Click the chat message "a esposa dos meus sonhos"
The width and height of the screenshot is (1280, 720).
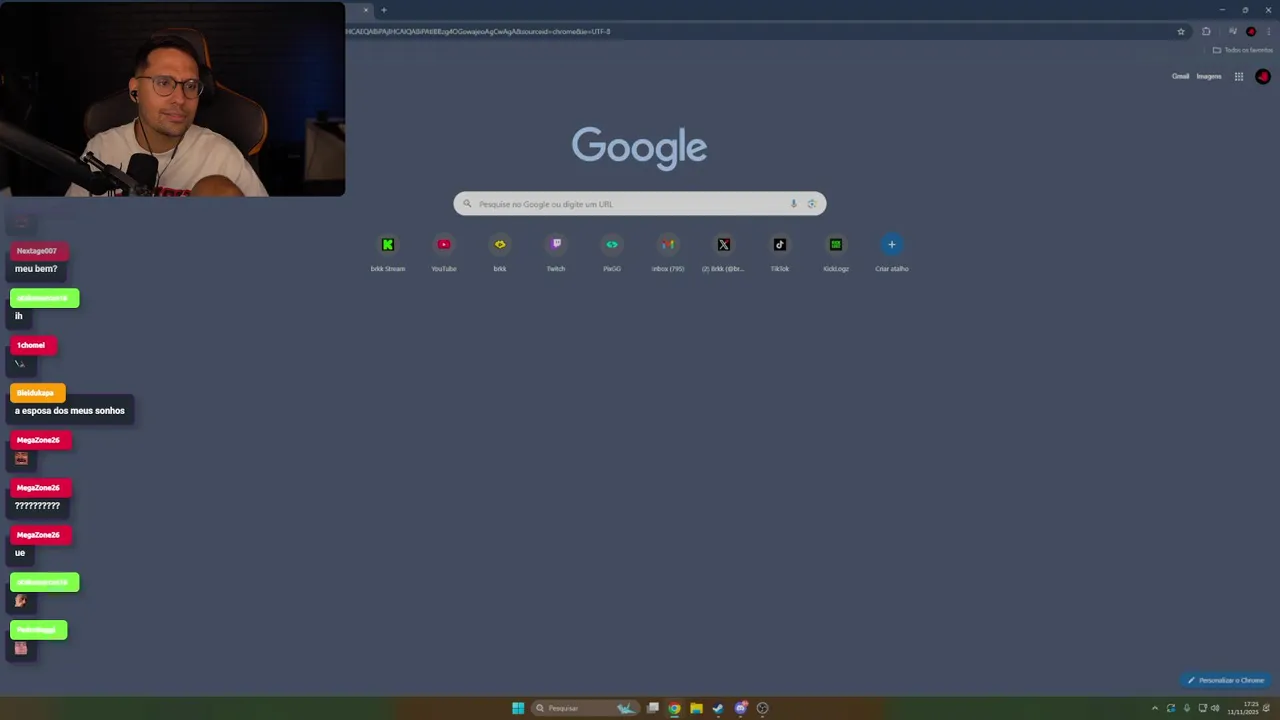tap(70, 411)
